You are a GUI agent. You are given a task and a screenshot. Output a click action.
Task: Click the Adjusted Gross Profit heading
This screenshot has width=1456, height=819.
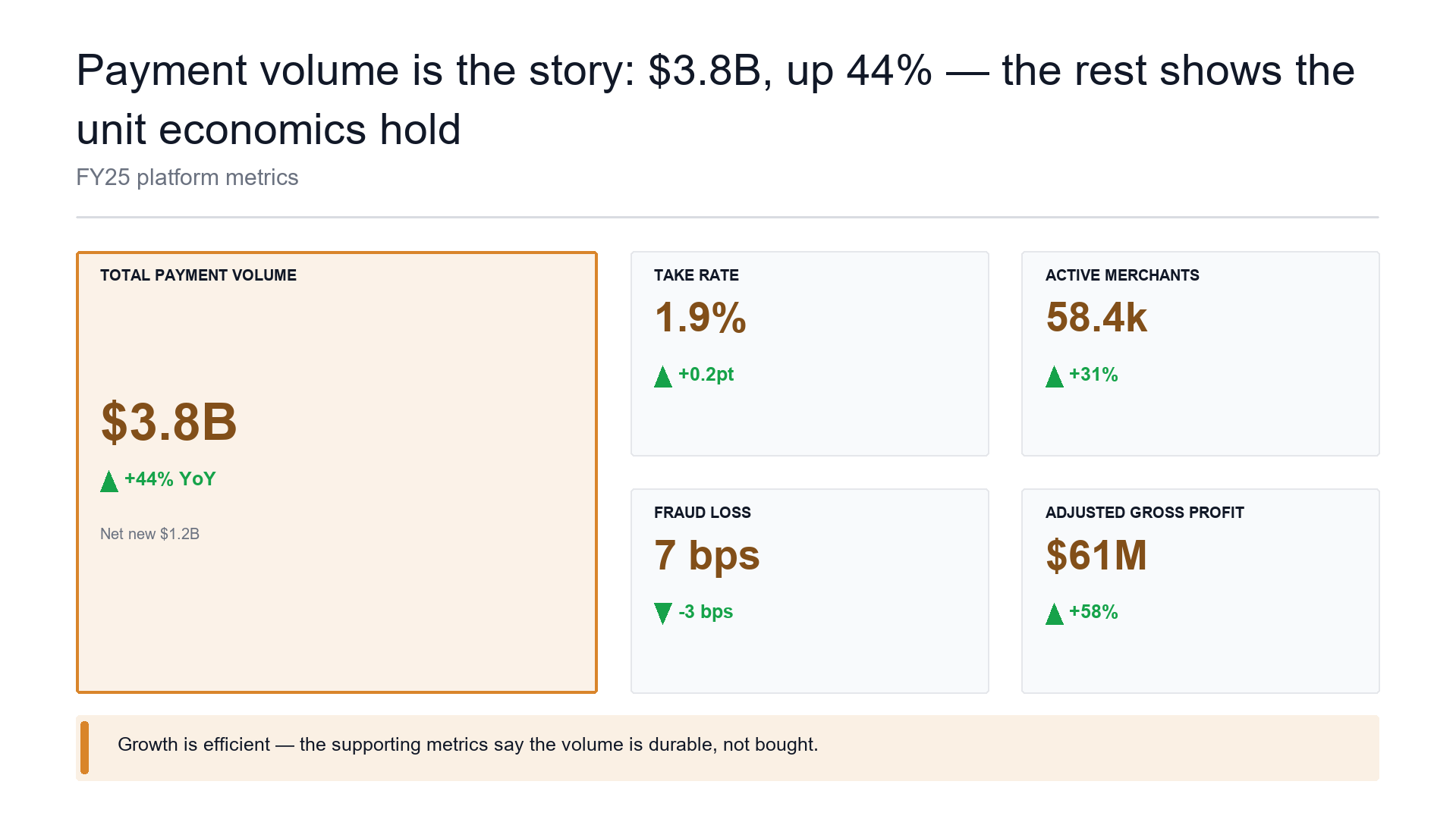coord(1145,513)
